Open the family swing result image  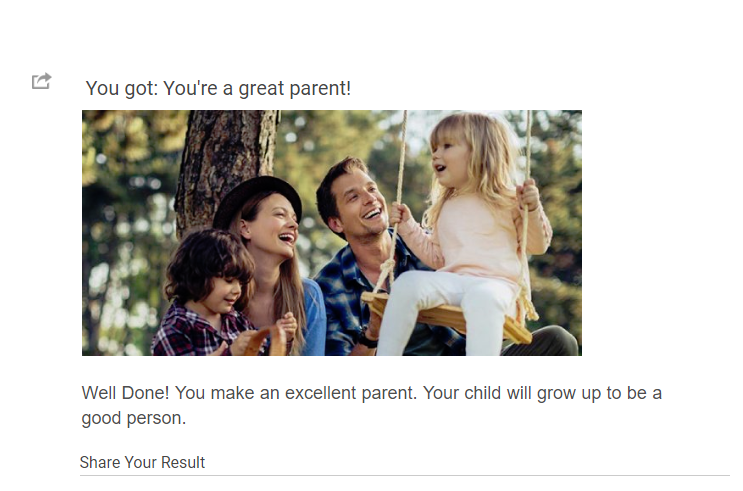[x=332, y=233]
